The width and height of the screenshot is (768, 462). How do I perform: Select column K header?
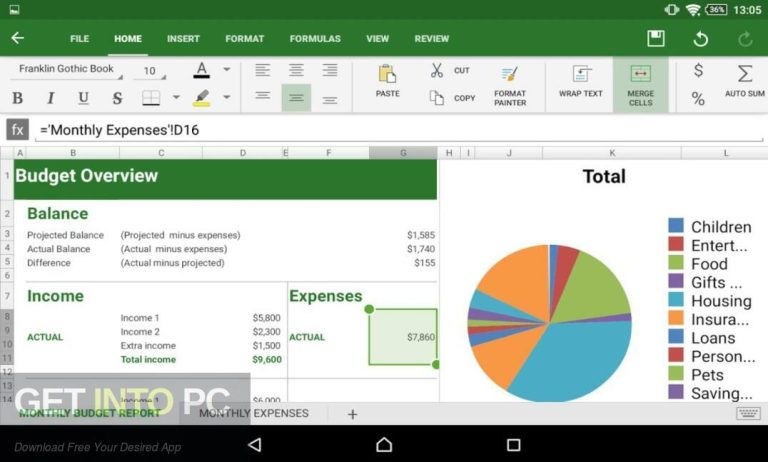(x=612, y=153)
